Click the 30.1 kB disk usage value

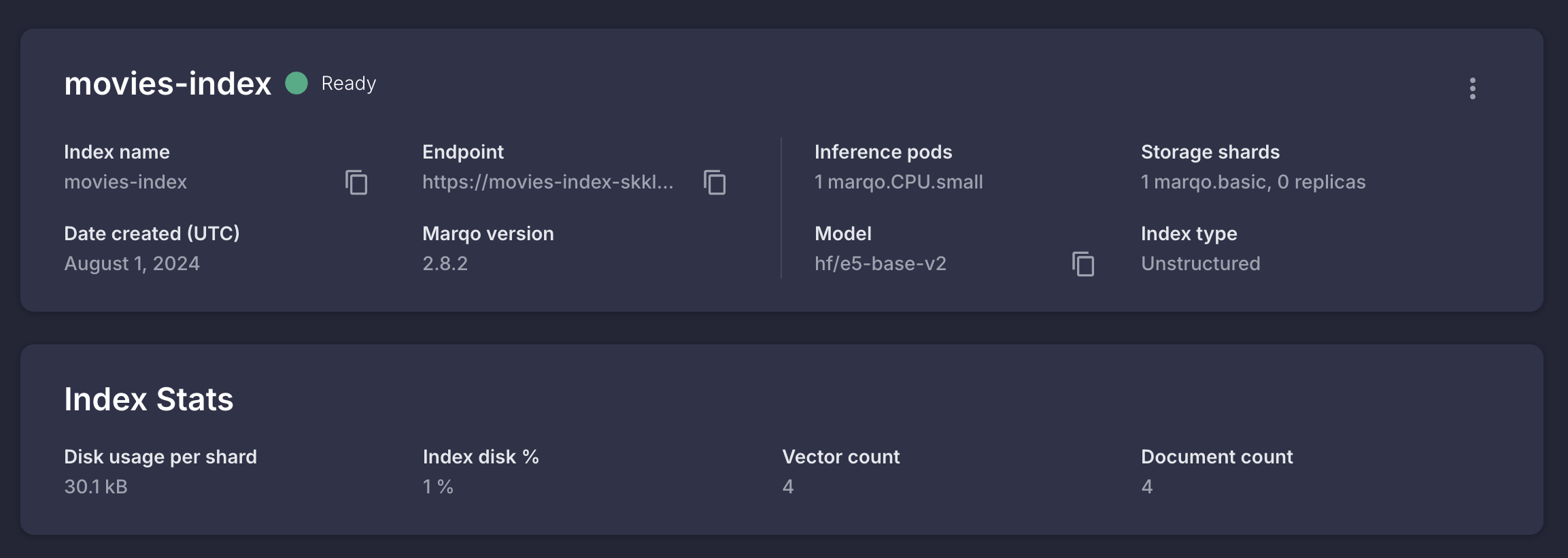click(x=96, y=487)
